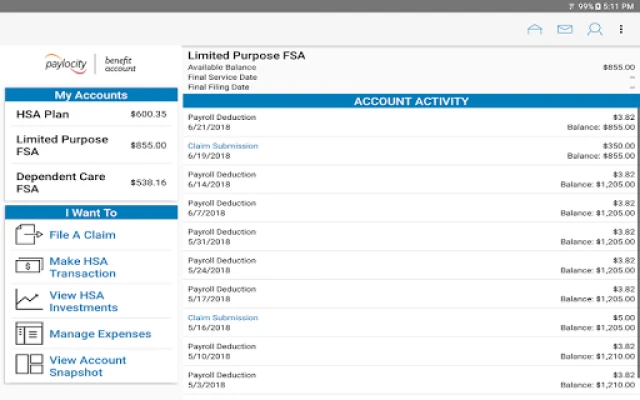Click the Make HSA Transaction link

click(83, 267)
